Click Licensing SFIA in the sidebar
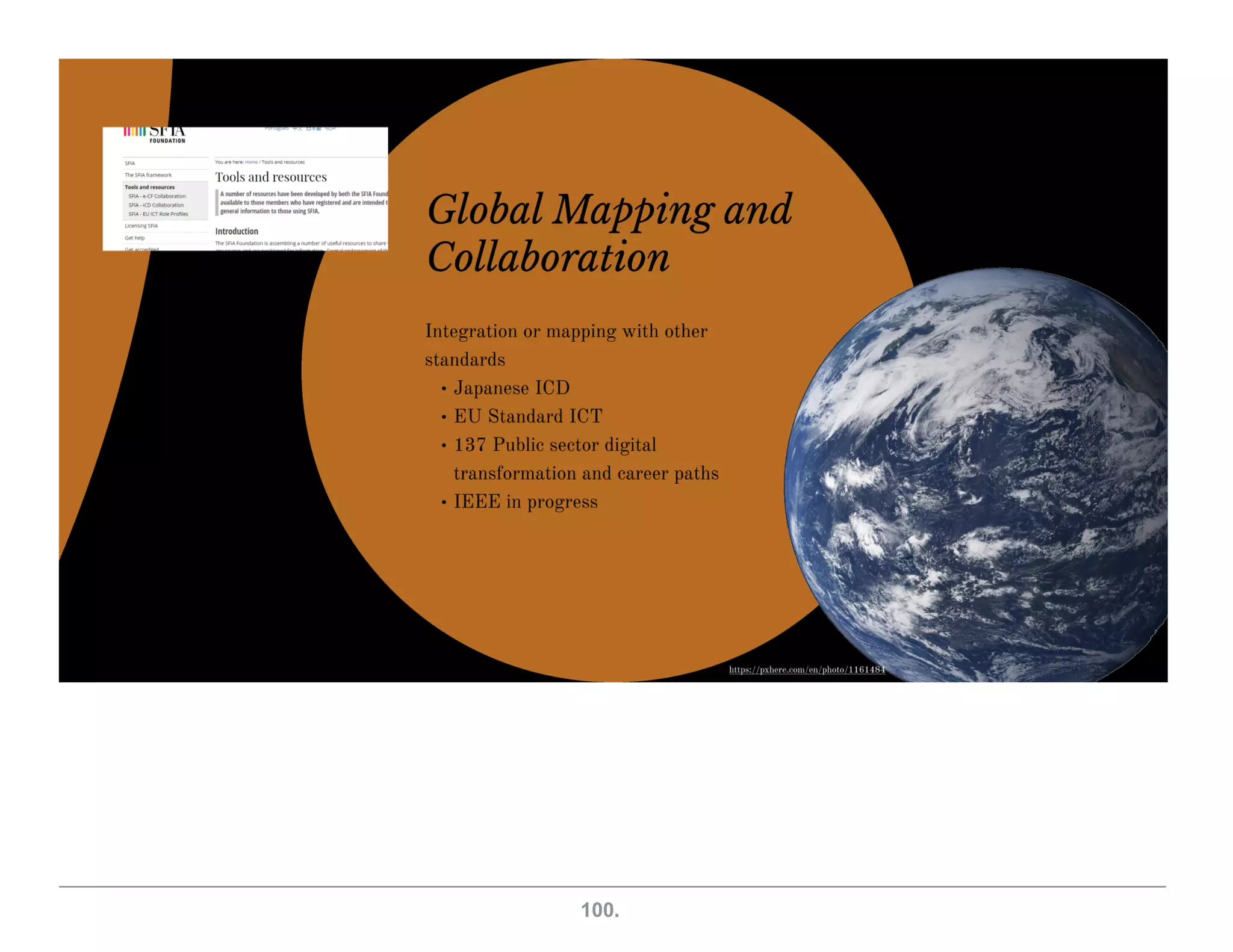Viewport: 1233px width, 952px height. point(141,226)
